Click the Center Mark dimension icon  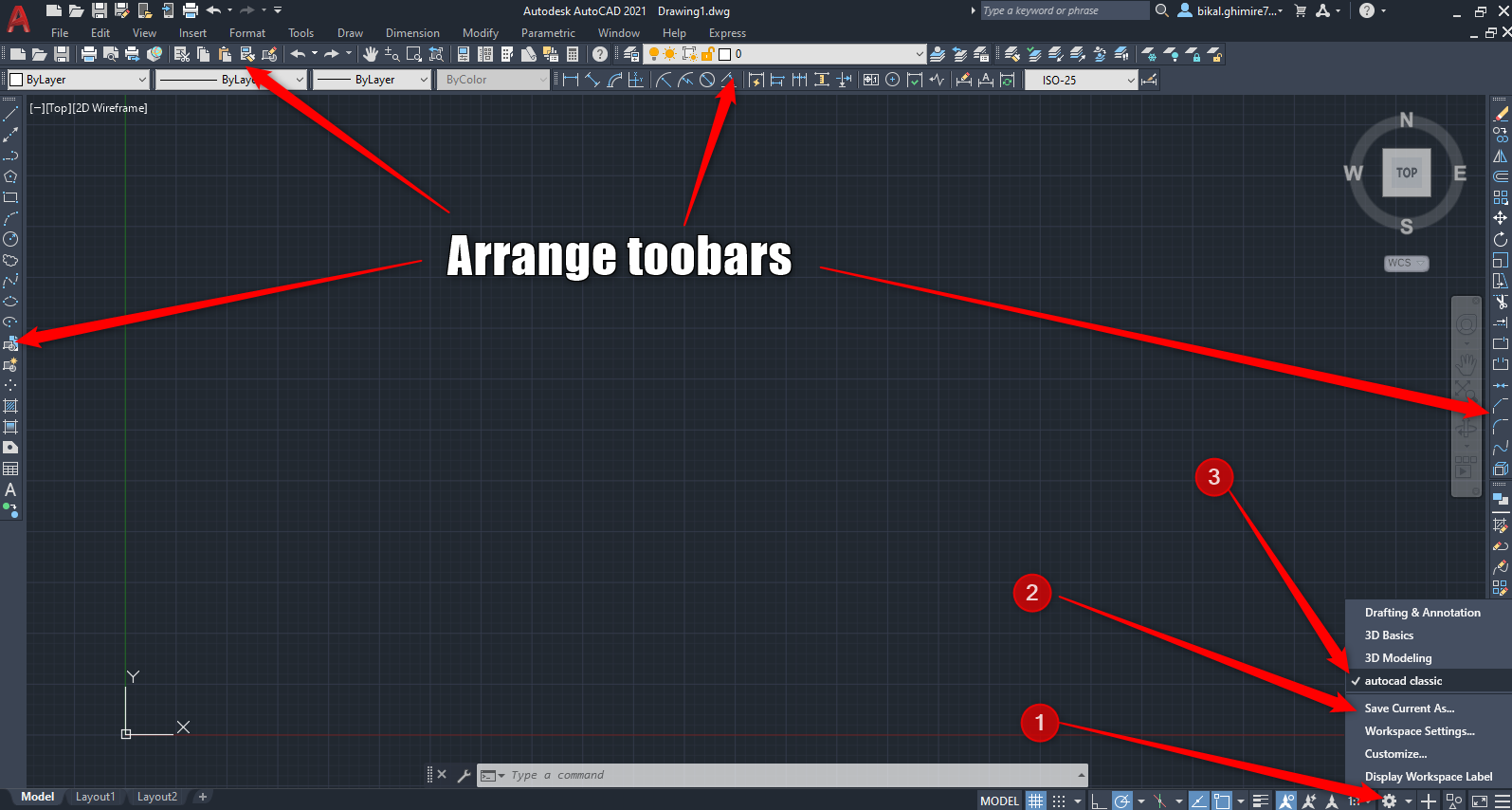point(892,80)
